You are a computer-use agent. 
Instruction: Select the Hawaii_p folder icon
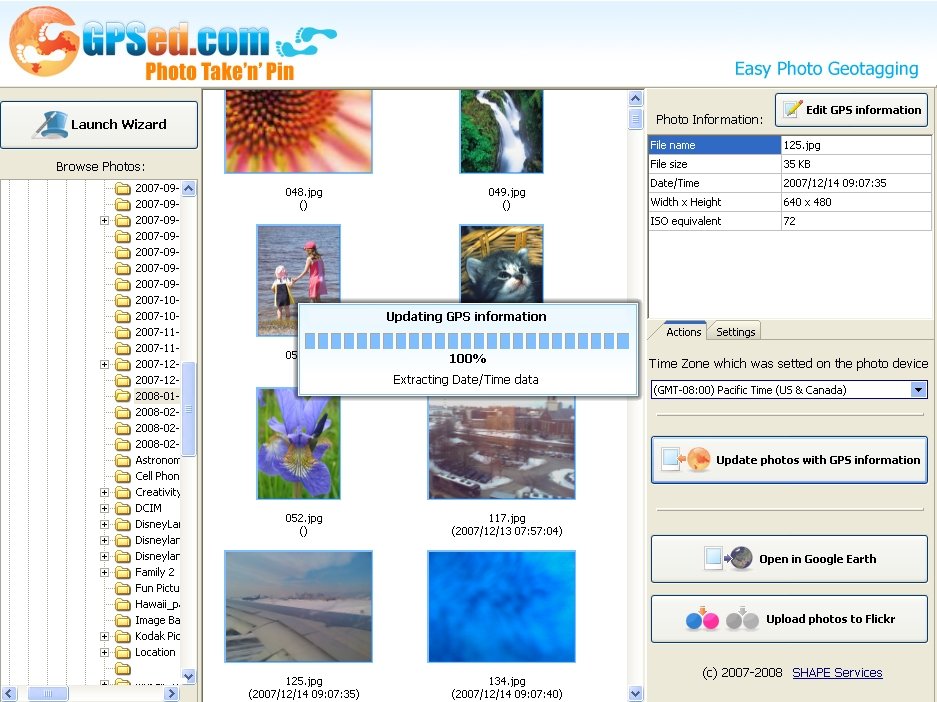(x=123, y=605)
